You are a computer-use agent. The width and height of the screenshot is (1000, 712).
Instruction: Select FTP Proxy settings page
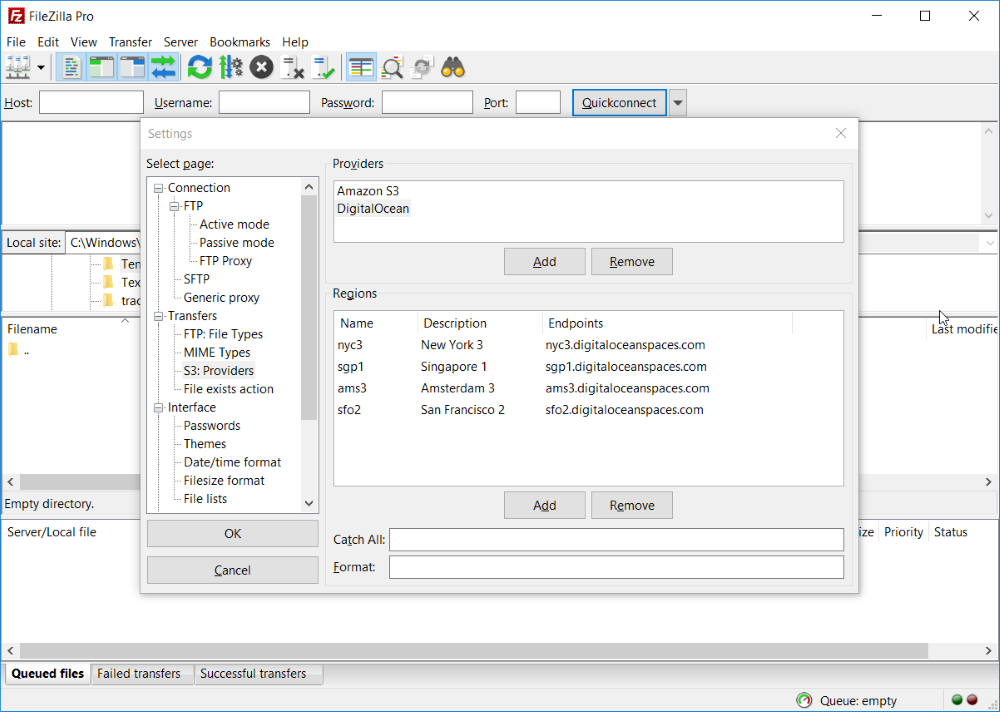point(225,261)
